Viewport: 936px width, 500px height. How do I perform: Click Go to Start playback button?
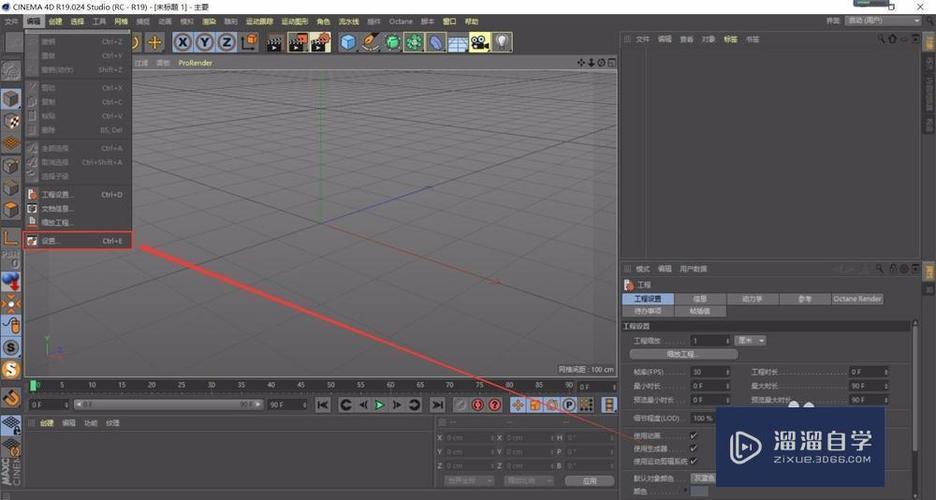(x=322, y=405)
